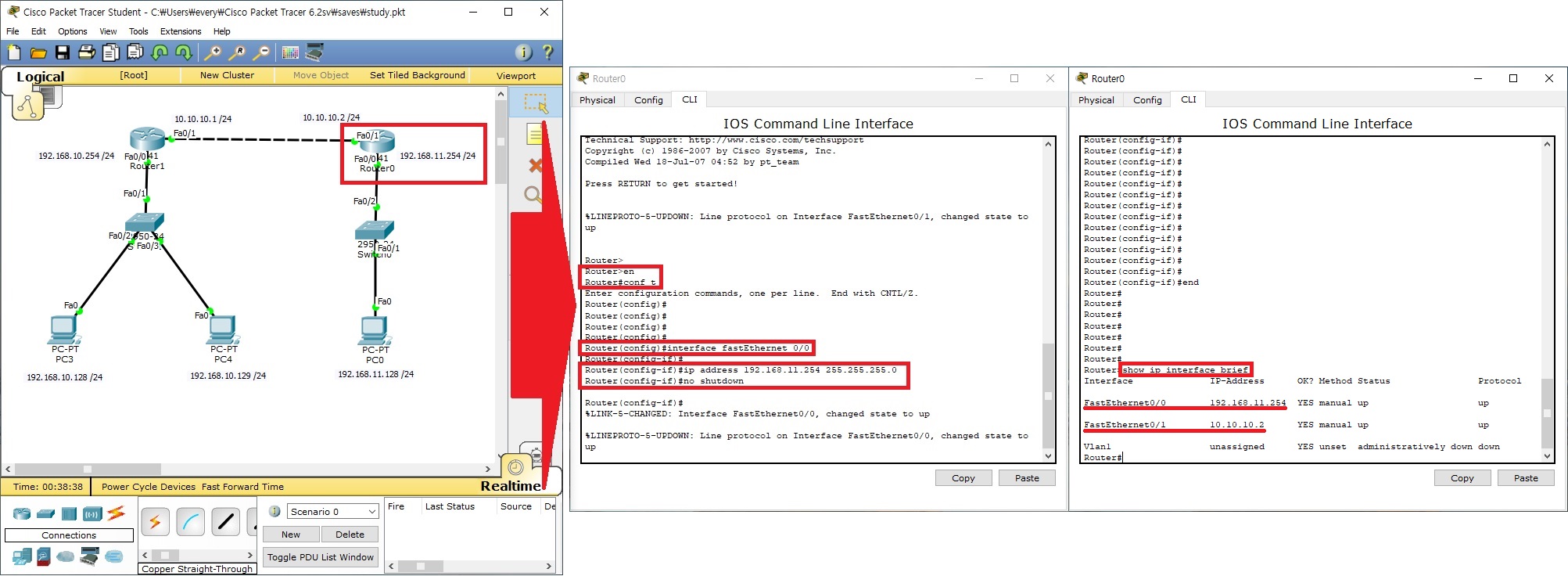
Task: Click the scenario info icon
Action: [274, 511]
